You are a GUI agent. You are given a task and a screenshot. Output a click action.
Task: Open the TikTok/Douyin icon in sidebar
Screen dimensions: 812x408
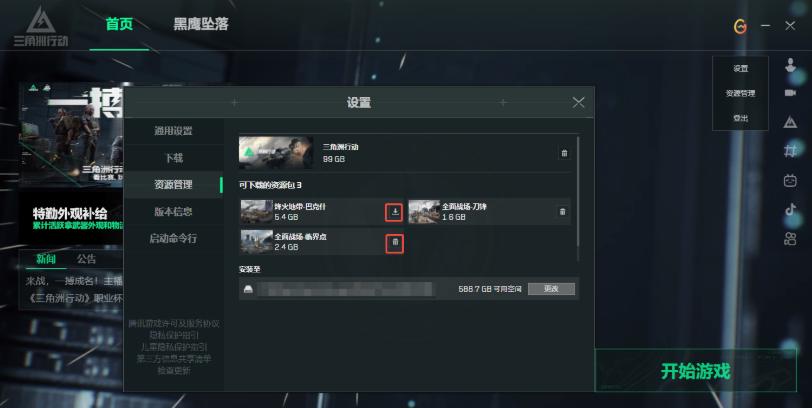click(790, 209)
